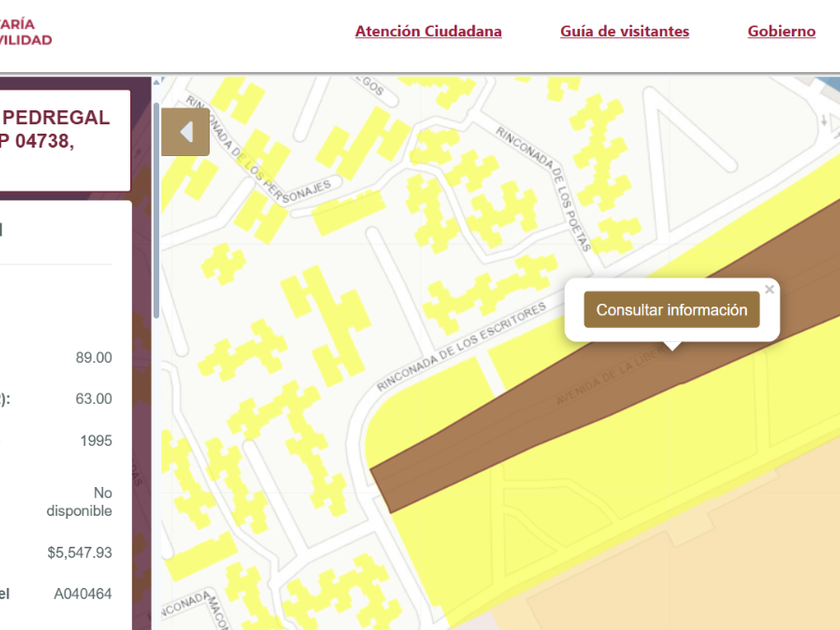
Task: Collapse the side panel with the arrow button
Action: click(x=185, y=132)
